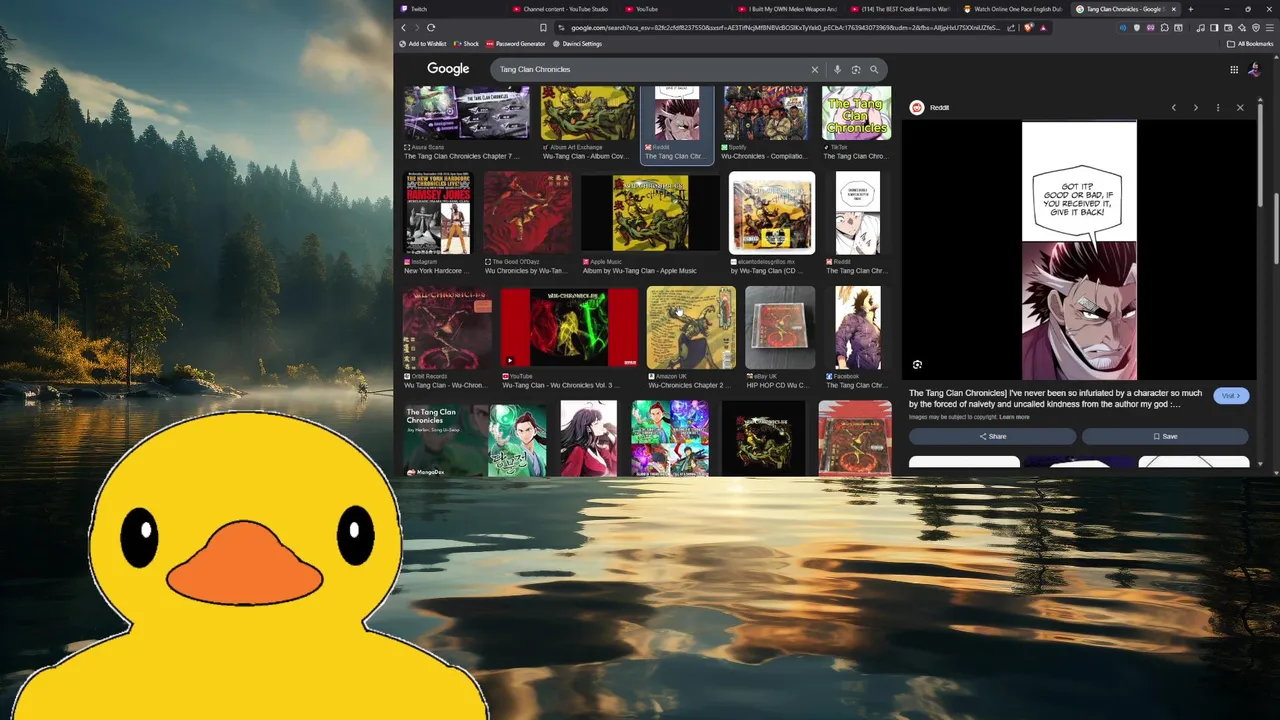This screenshot has width=1280, height=720.
Task: Open the Brave Rewards triangle icon
Action: 1043,28
